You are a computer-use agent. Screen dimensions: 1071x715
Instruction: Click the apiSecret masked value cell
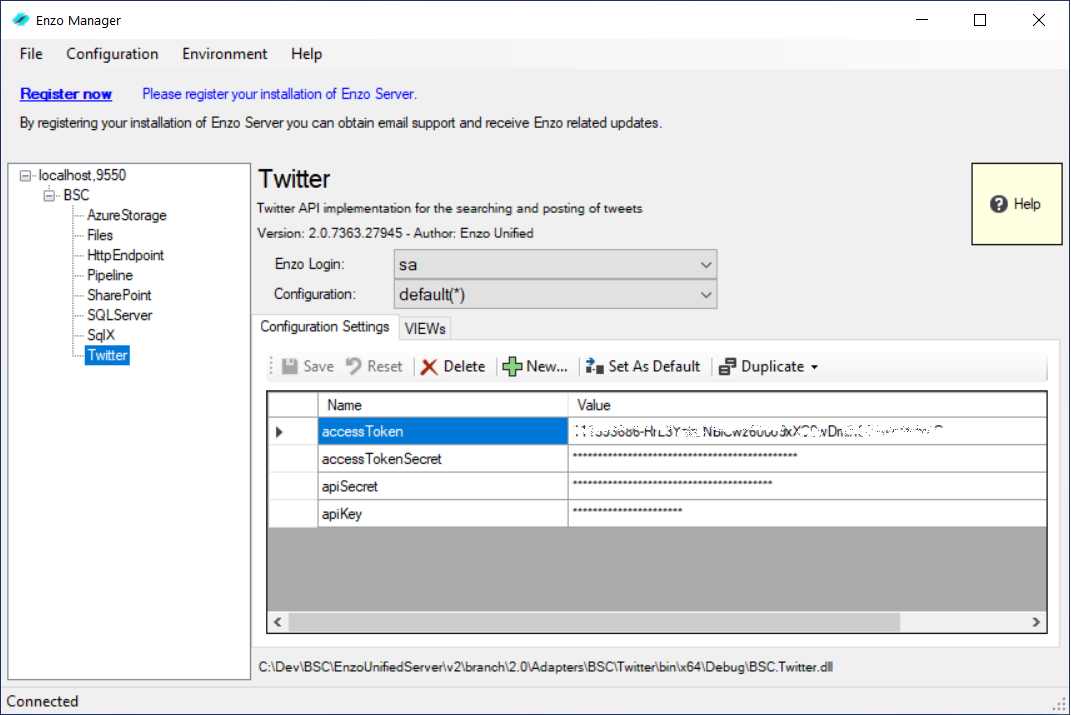pos(807,486)
